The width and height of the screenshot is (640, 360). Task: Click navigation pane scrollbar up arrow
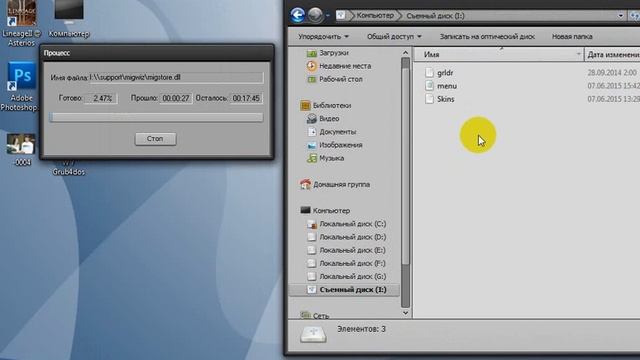tap(405, 53)
